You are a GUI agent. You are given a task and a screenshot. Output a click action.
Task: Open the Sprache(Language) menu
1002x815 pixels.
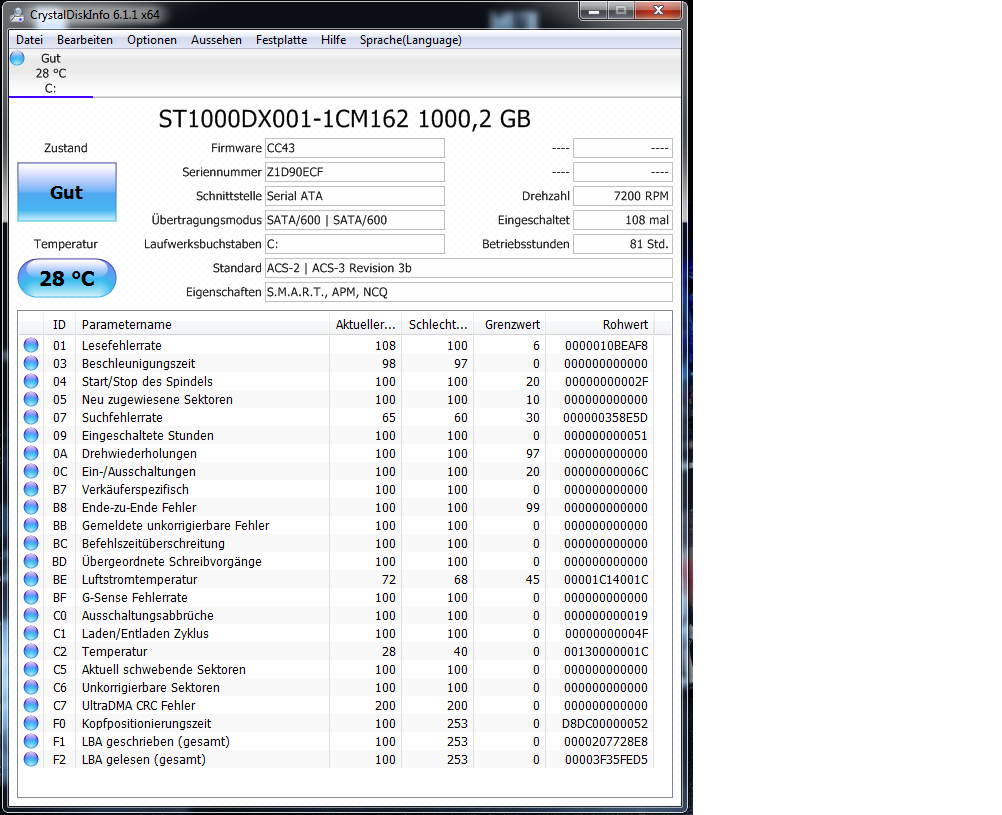tap(411, 40)
